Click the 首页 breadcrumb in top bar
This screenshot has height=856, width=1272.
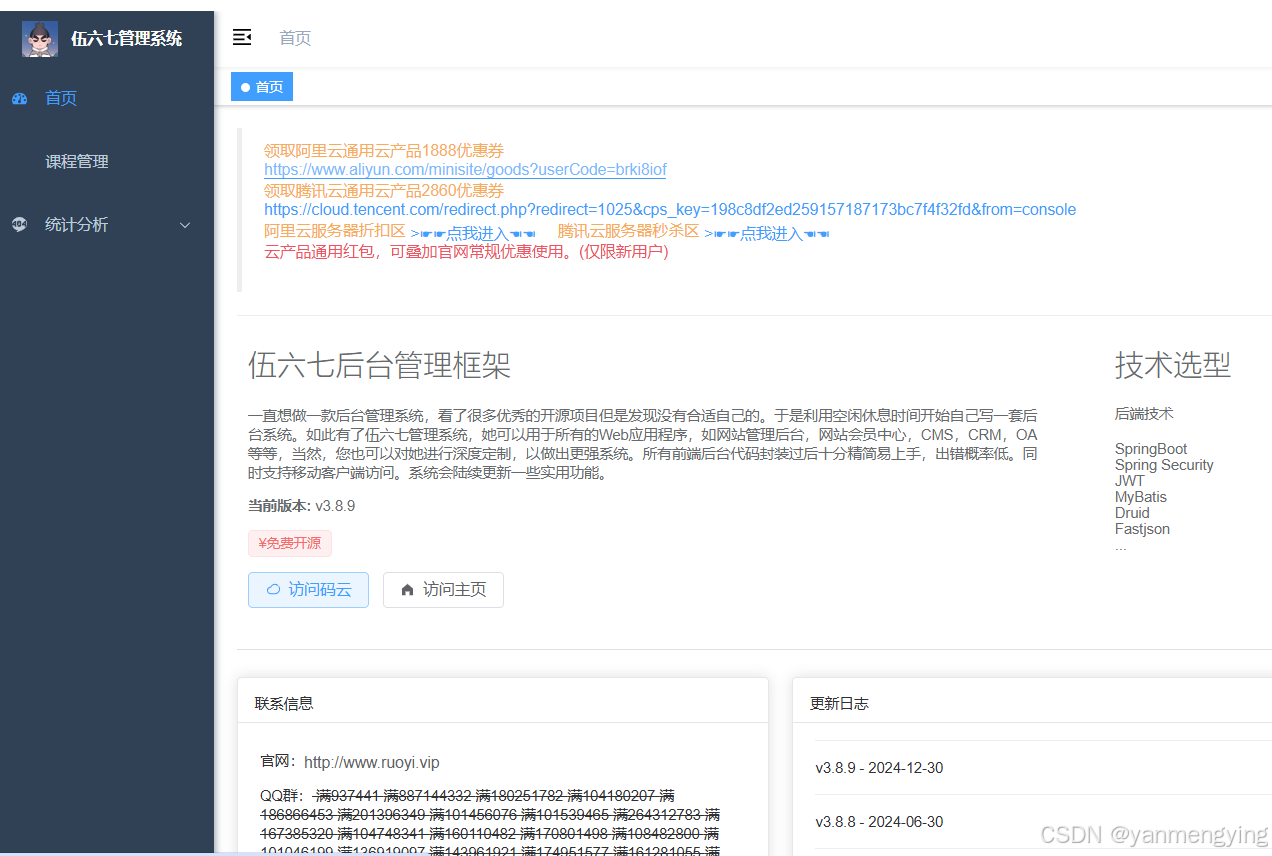coord(295,38)
